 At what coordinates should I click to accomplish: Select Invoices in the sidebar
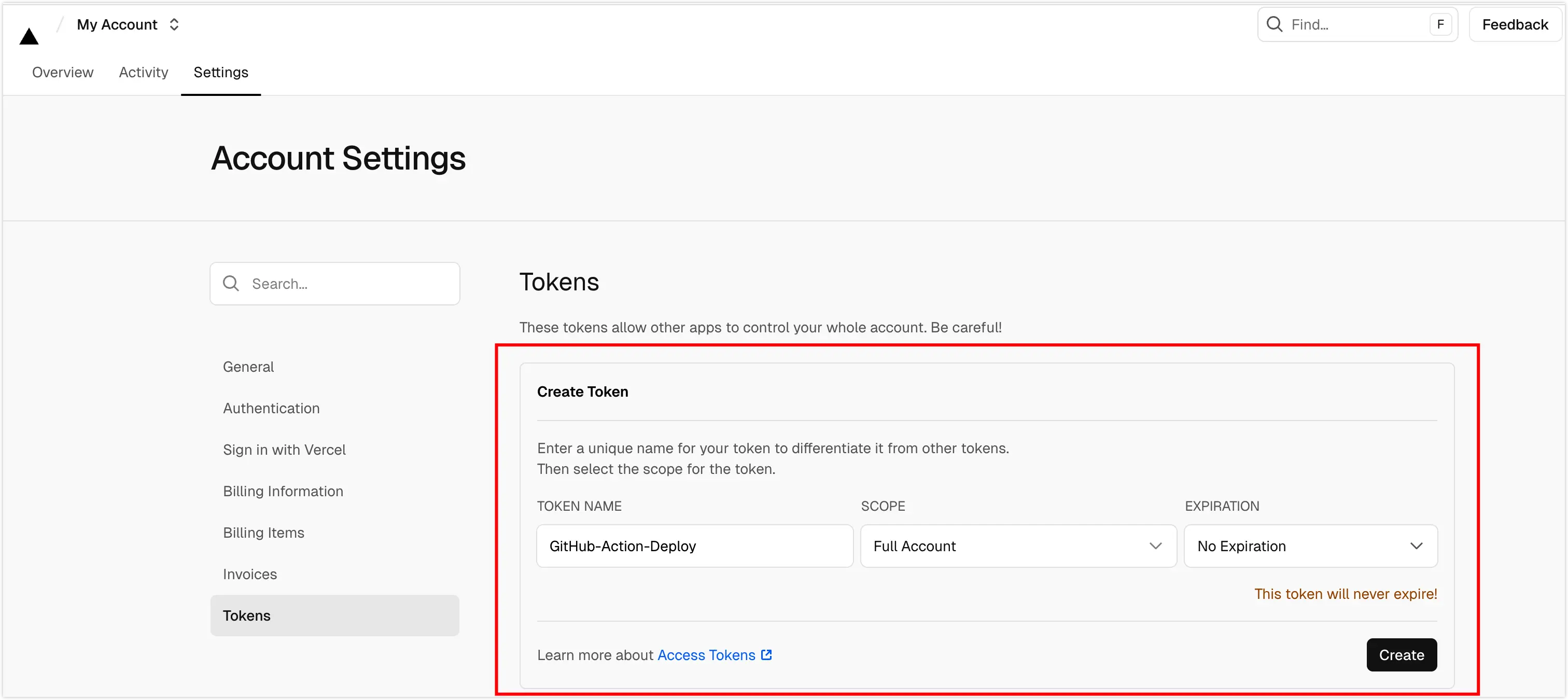click(249, 574)
